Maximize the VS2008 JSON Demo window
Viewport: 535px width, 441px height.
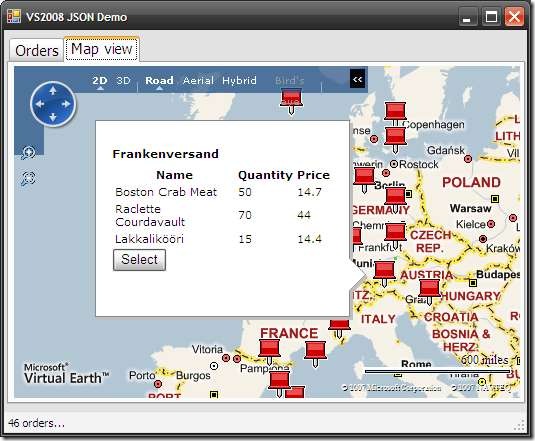[491, 17]
